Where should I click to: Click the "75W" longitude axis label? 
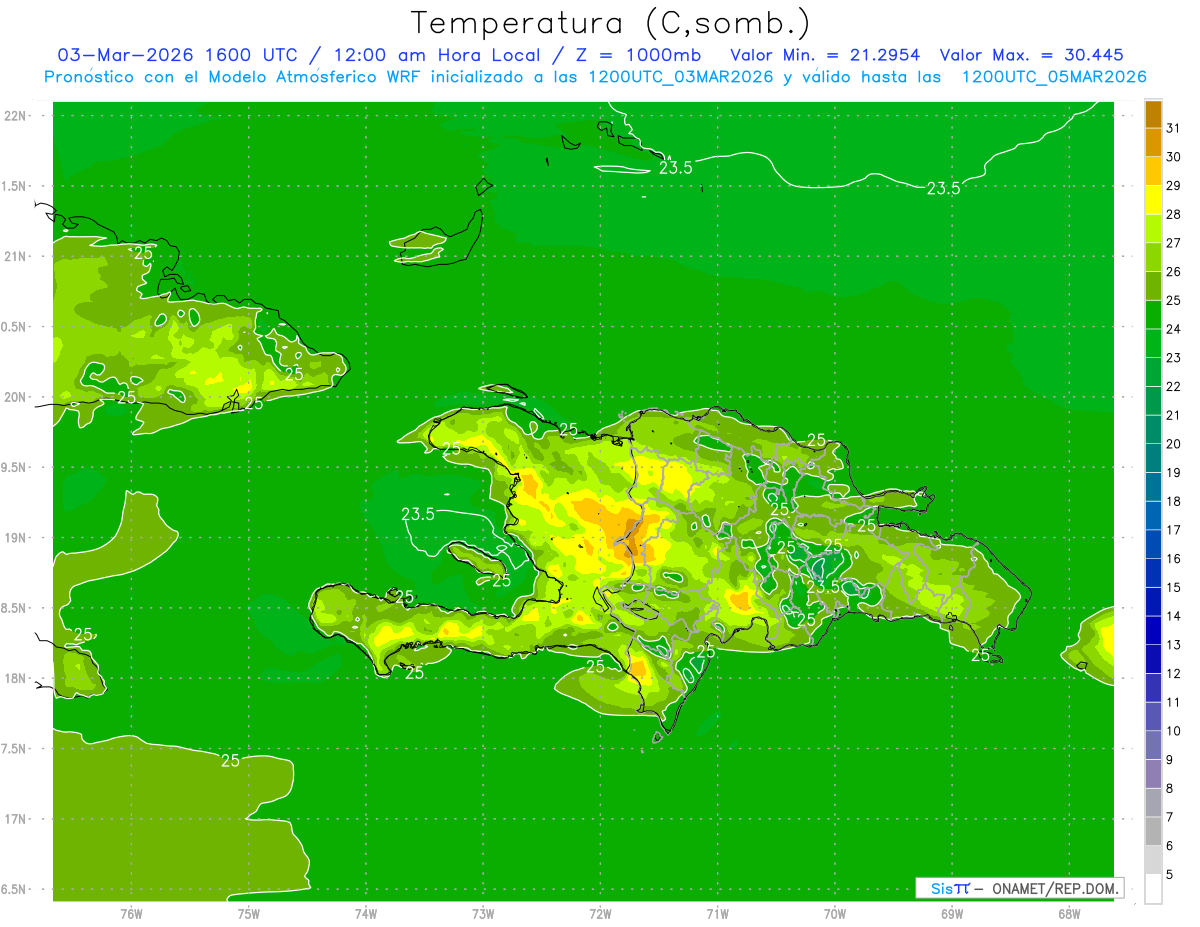[x=249, y=914]
